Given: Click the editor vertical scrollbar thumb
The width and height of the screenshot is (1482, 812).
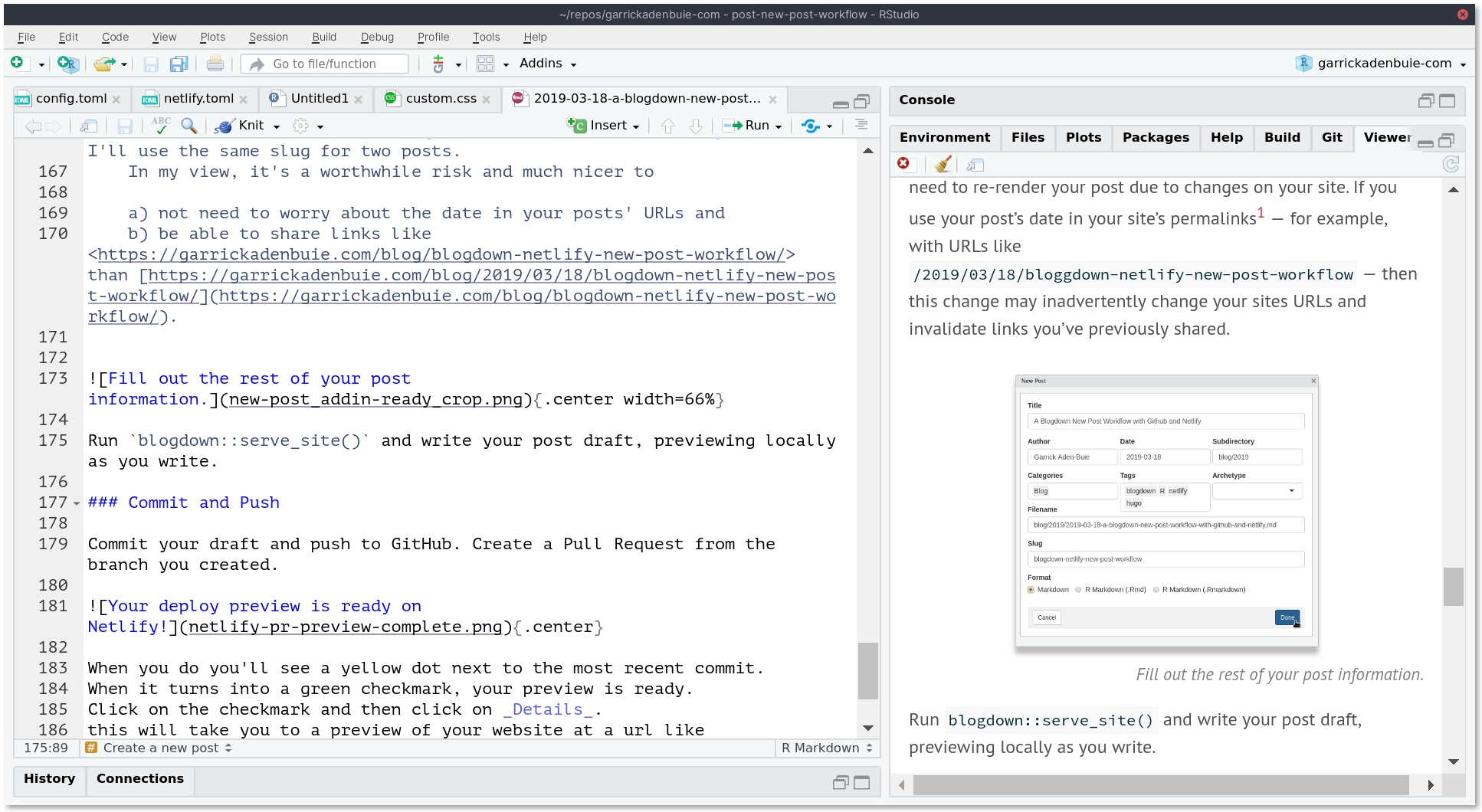Looking at the screenshot, I should (x=867, y=670).
